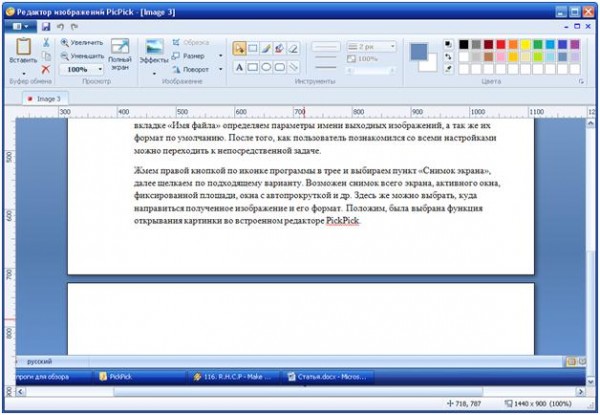The height and width of the screenshot is (415, 600).
Task: Click the Инструменты group label
Action: (x=315, y=81)
